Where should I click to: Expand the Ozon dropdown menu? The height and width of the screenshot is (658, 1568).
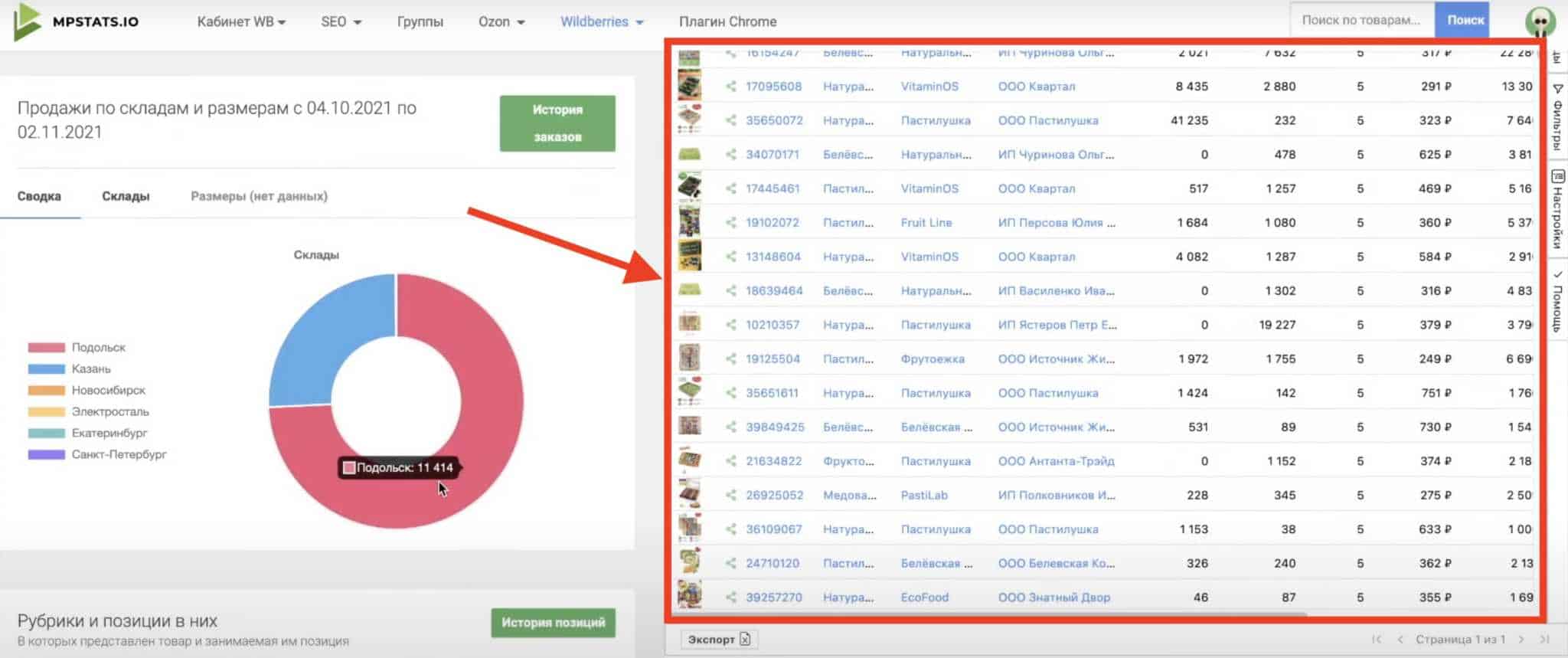[501, 22]
